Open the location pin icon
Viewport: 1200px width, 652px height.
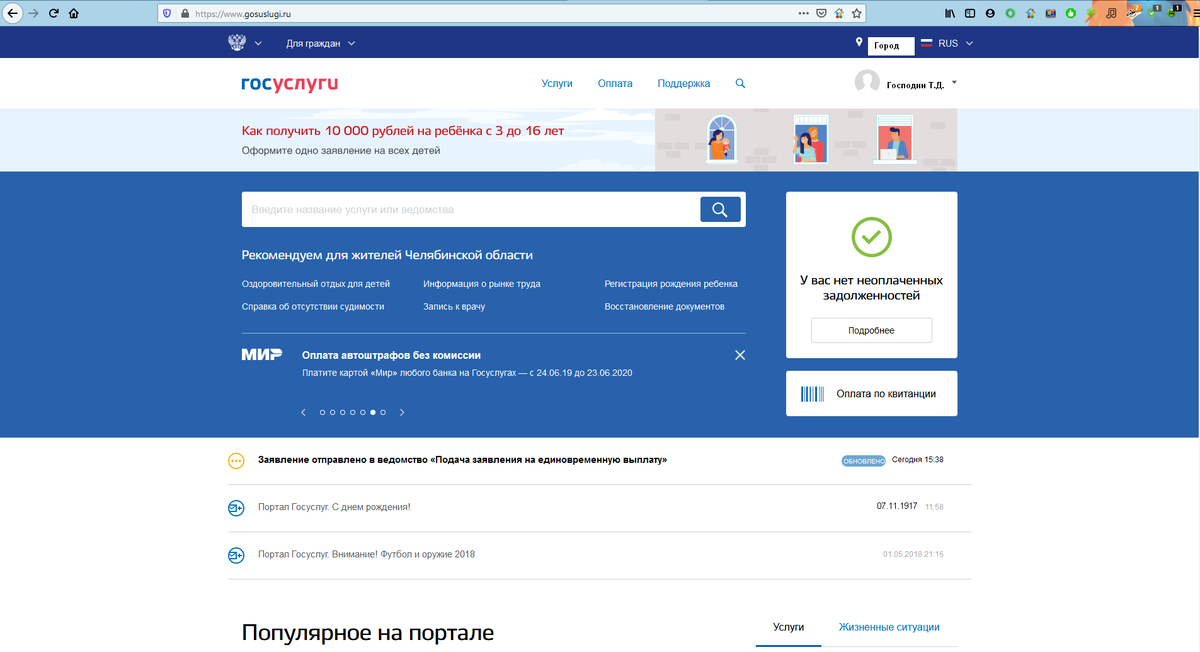(859, 43)
